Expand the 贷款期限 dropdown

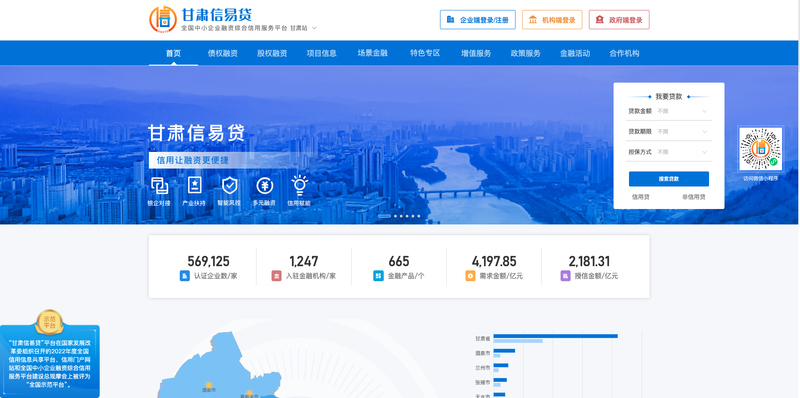coord(668,131)
